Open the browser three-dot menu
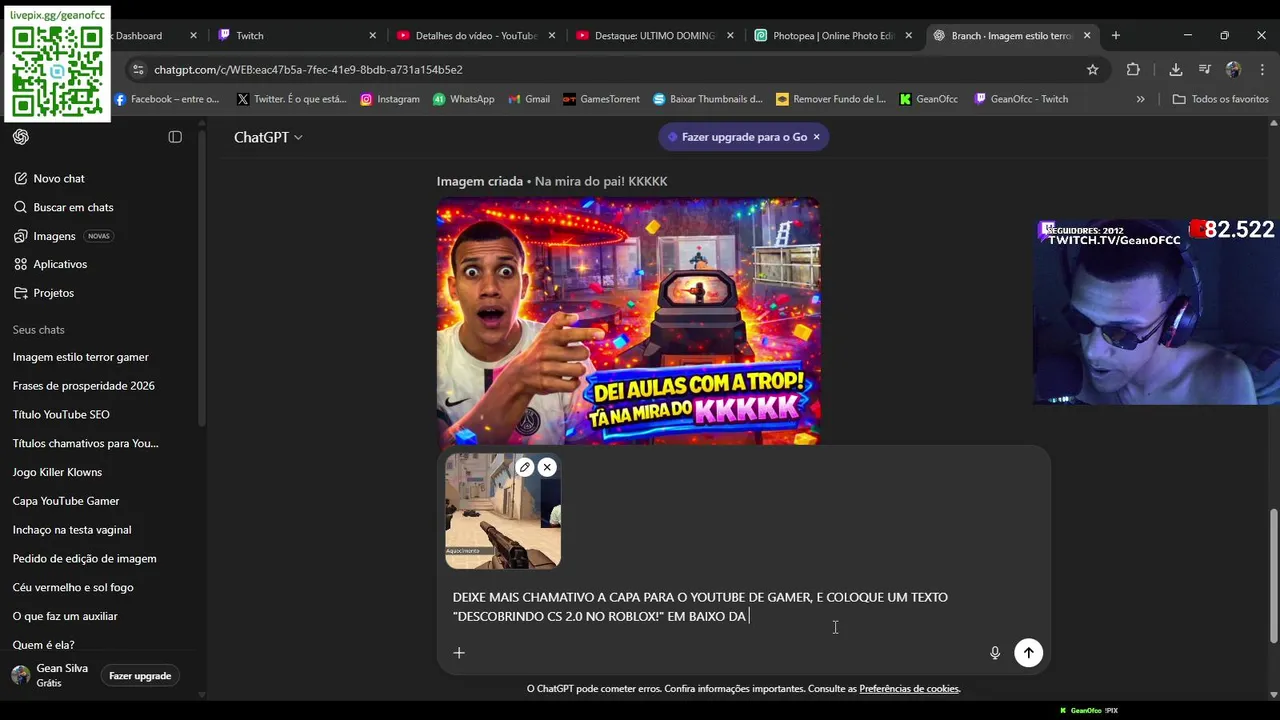The height and width of the screenshot is (720, 1280). pyautogui.click(x=1262, y=70)
